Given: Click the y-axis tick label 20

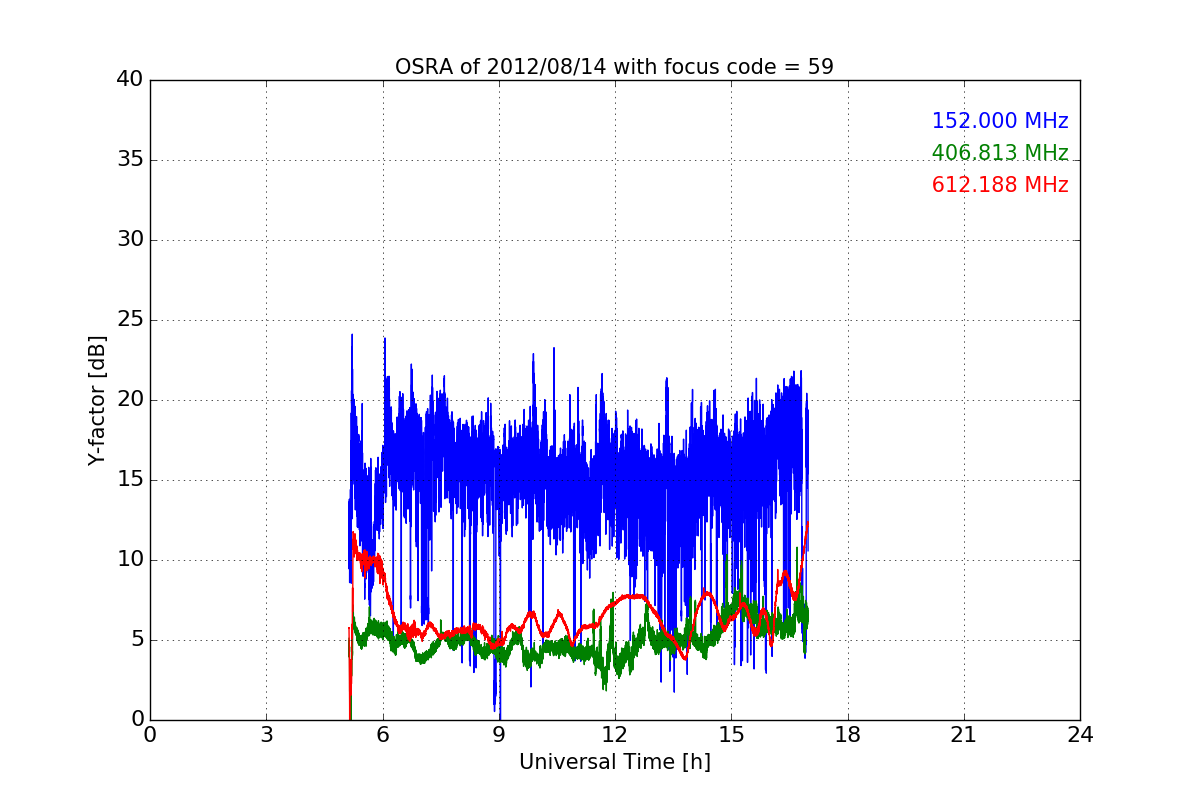Looking at the screenshot, I should click(x=130, y=400).
